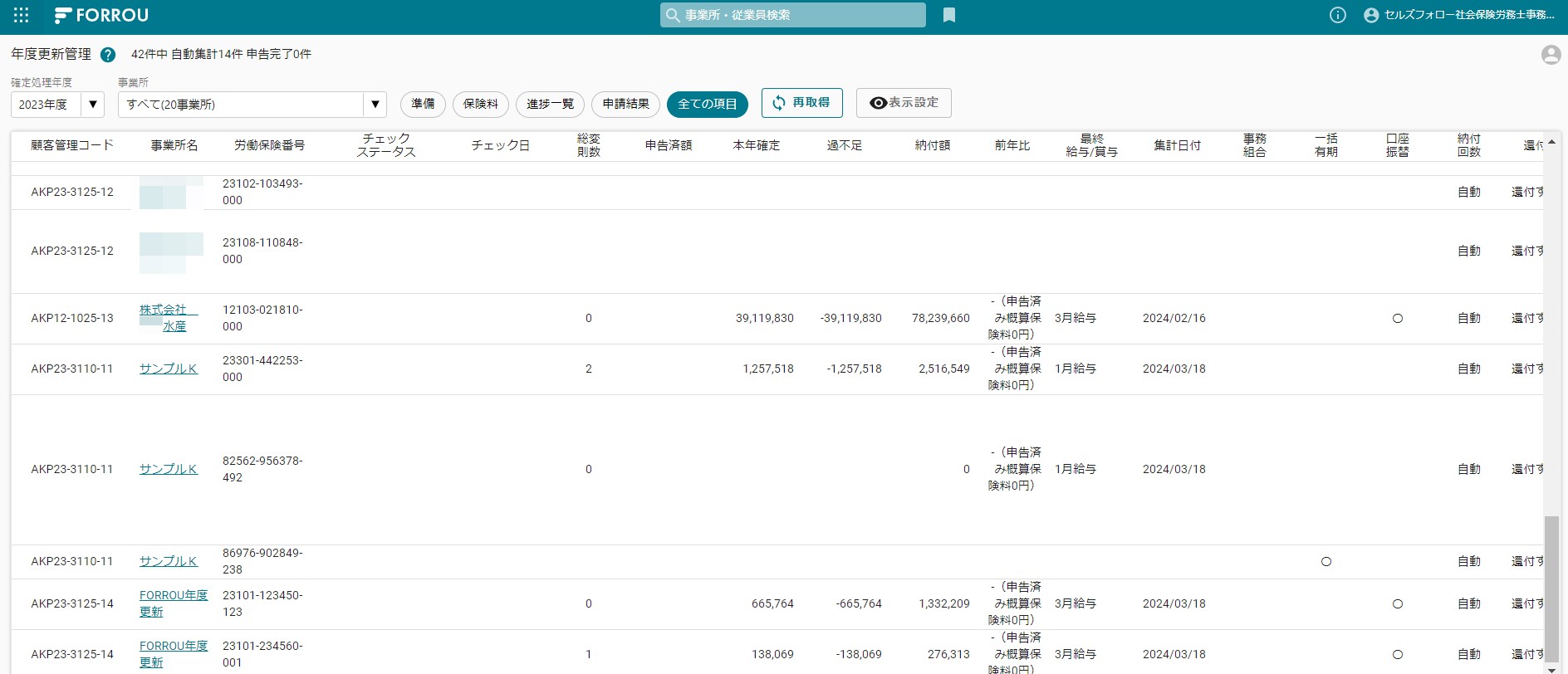Open 表示設定 display settings
1568x674 pixels.
click(x=904, y=103)
